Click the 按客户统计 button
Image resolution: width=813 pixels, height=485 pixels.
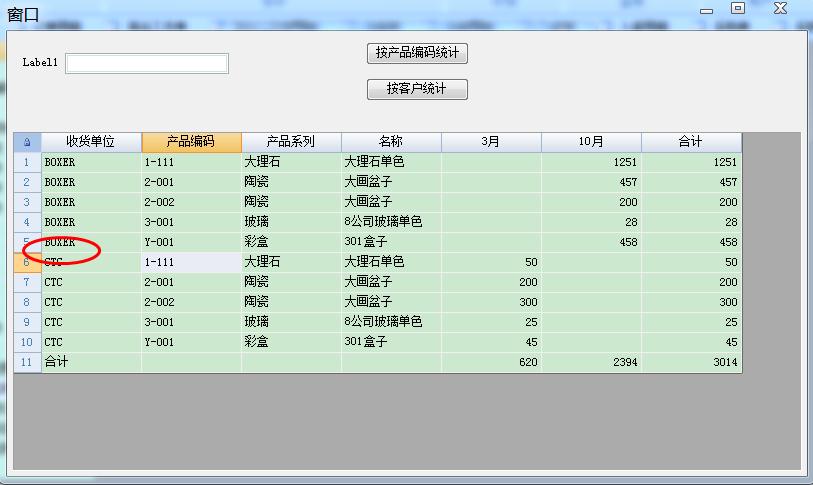(417, 89)
